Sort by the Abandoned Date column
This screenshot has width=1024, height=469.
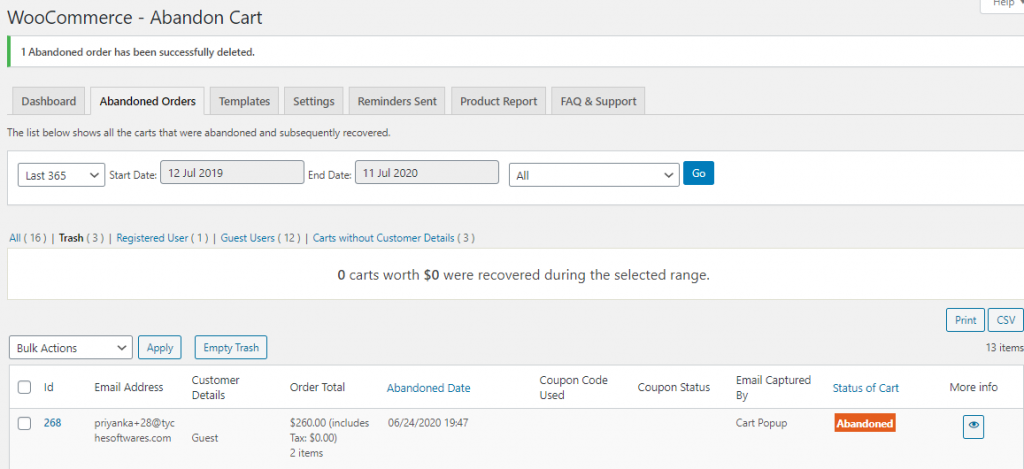[428, 387]
